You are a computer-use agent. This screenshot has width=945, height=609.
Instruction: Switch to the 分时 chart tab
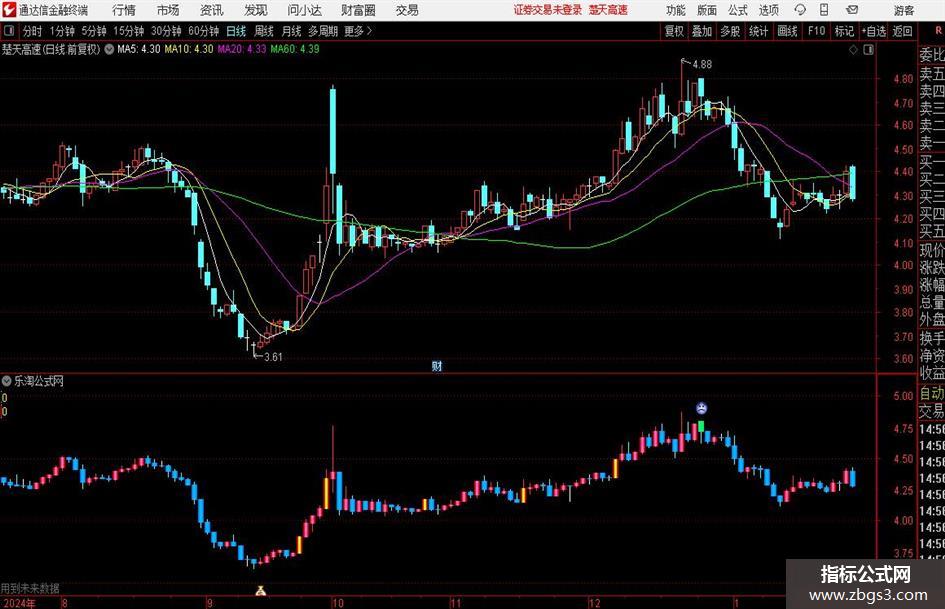click(x=33, y=31)
